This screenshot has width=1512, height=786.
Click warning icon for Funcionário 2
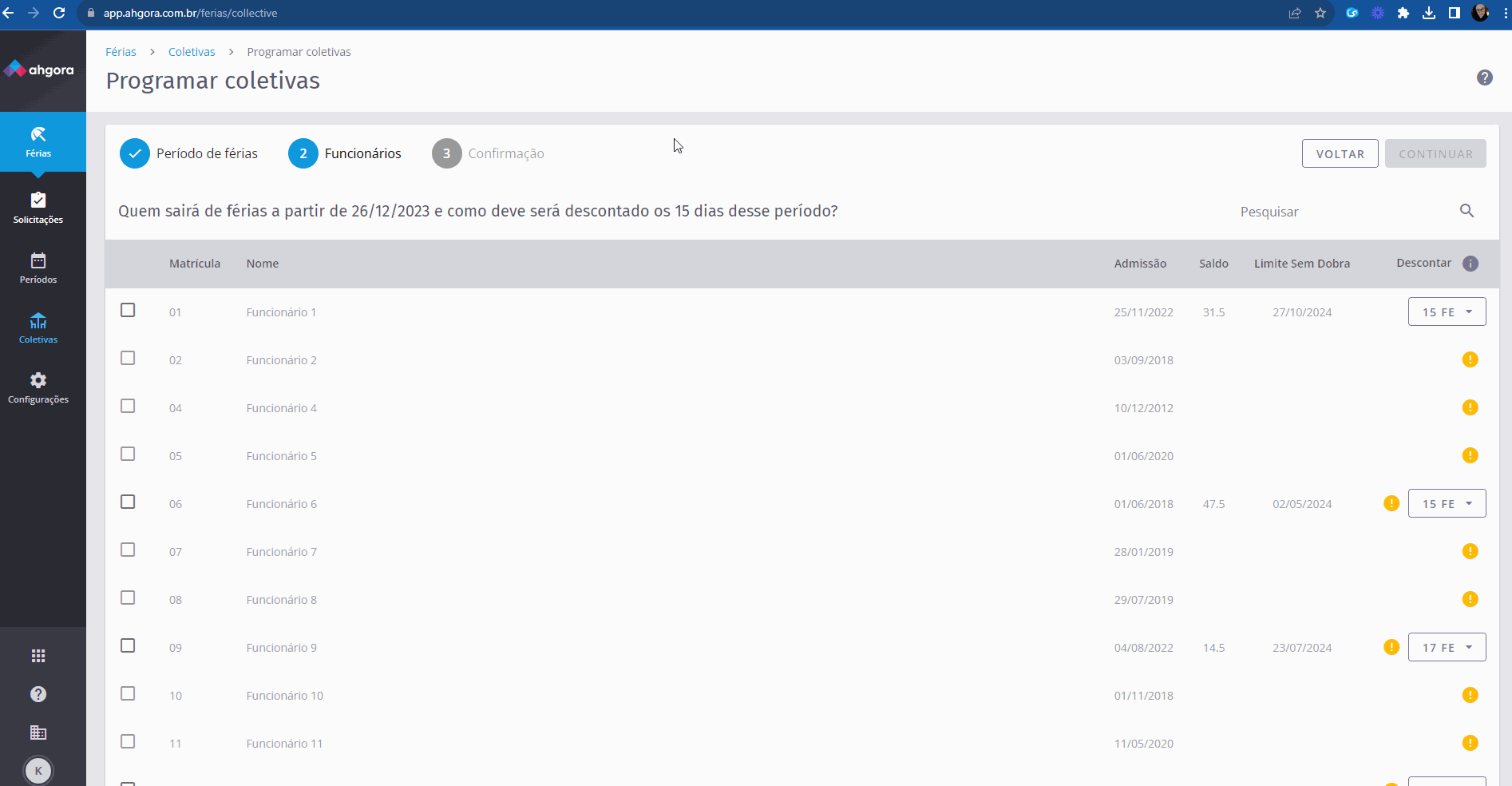tap(1470, 359)
